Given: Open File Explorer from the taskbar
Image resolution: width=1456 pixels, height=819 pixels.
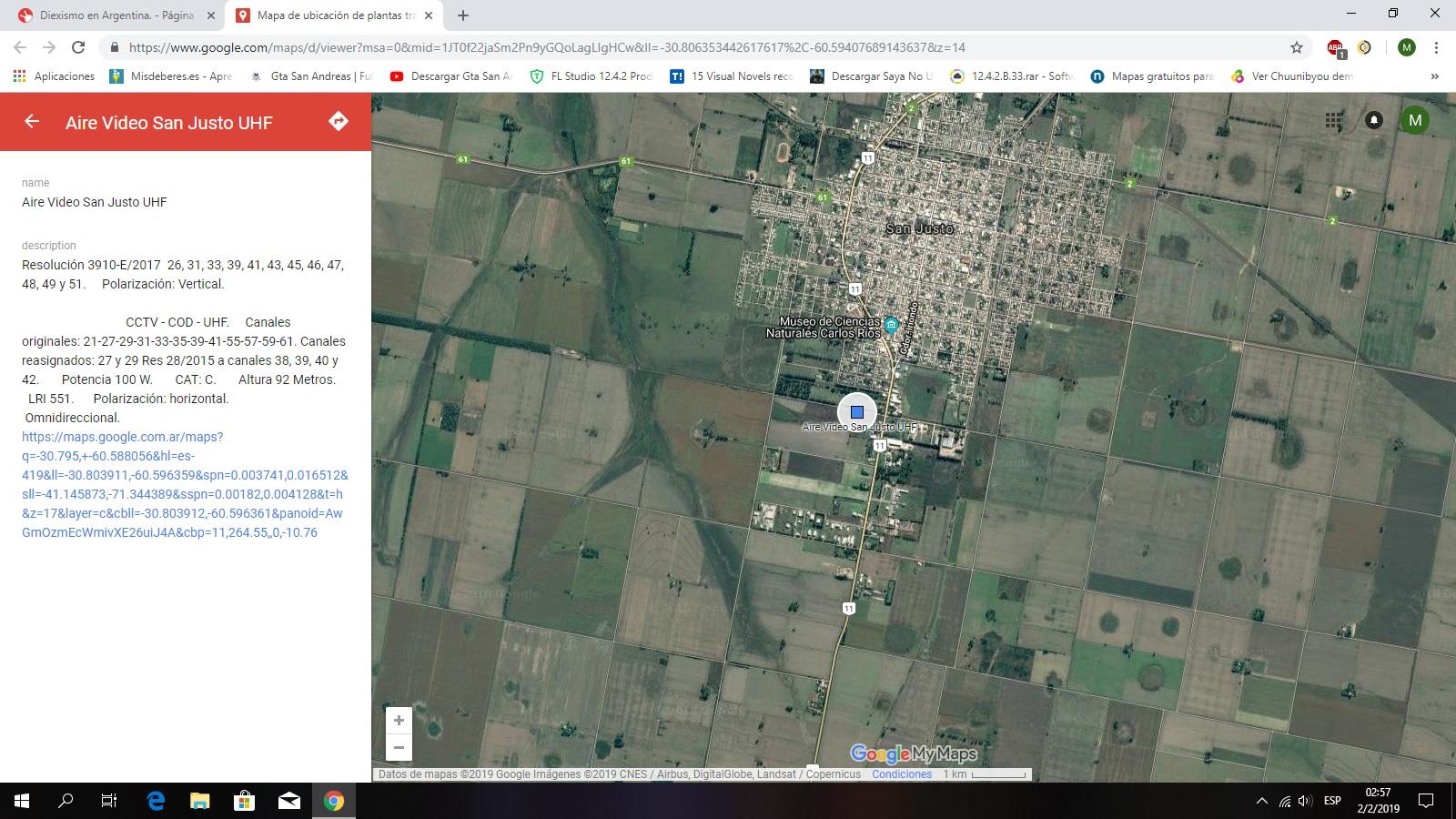Looking at the screenshot, I should point(199,801).
